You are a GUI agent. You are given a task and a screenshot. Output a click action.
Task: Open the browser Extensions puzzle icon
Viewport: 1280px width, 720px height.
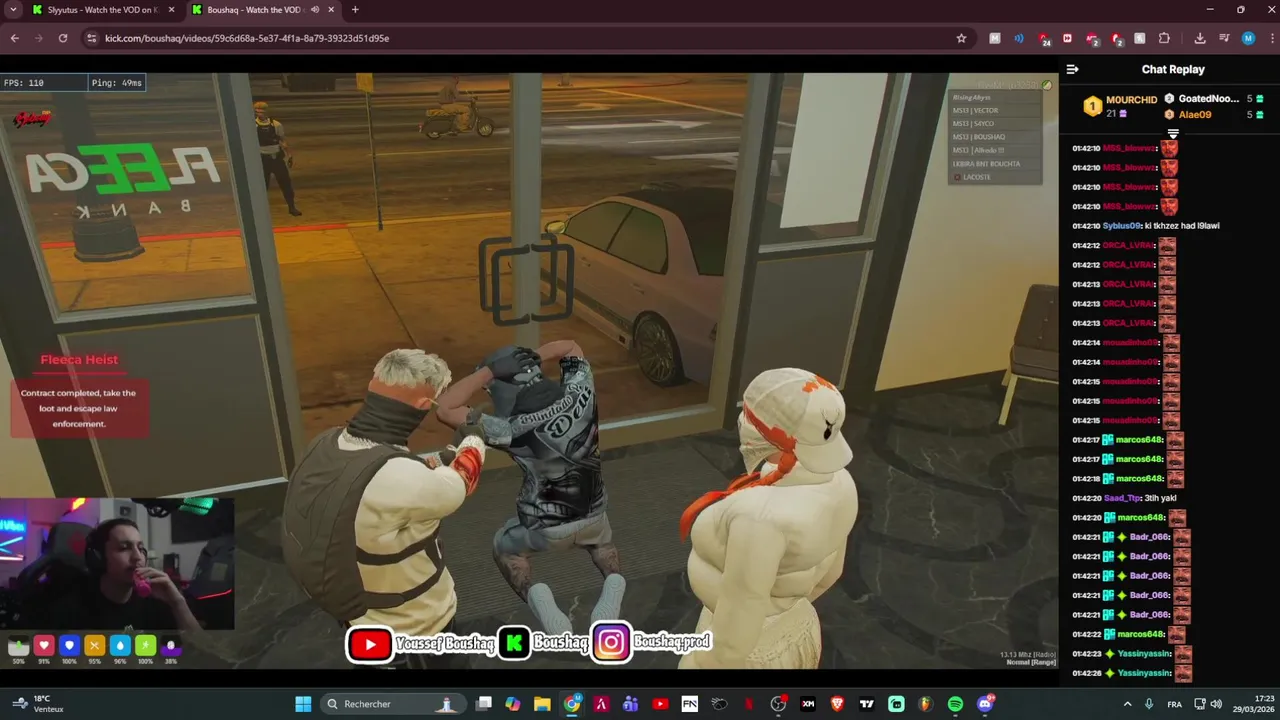click(1164, 38)
